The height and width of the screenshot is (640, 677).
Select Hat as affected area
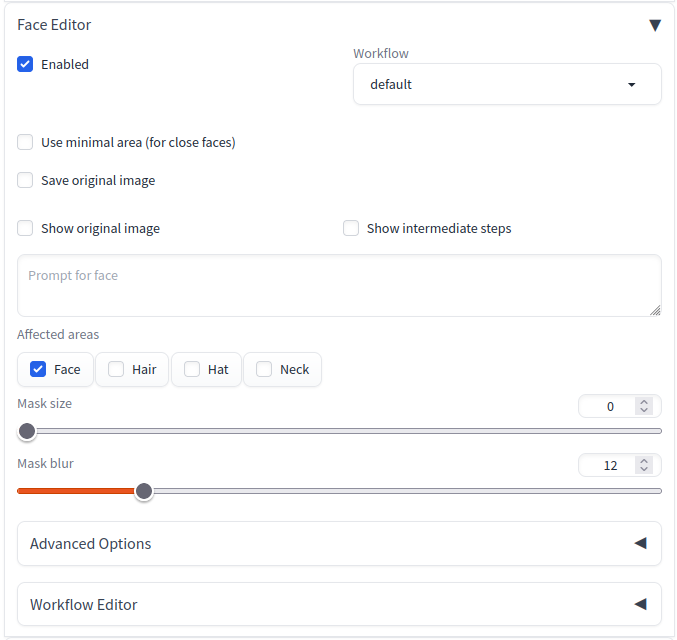(x=192, y=369)
